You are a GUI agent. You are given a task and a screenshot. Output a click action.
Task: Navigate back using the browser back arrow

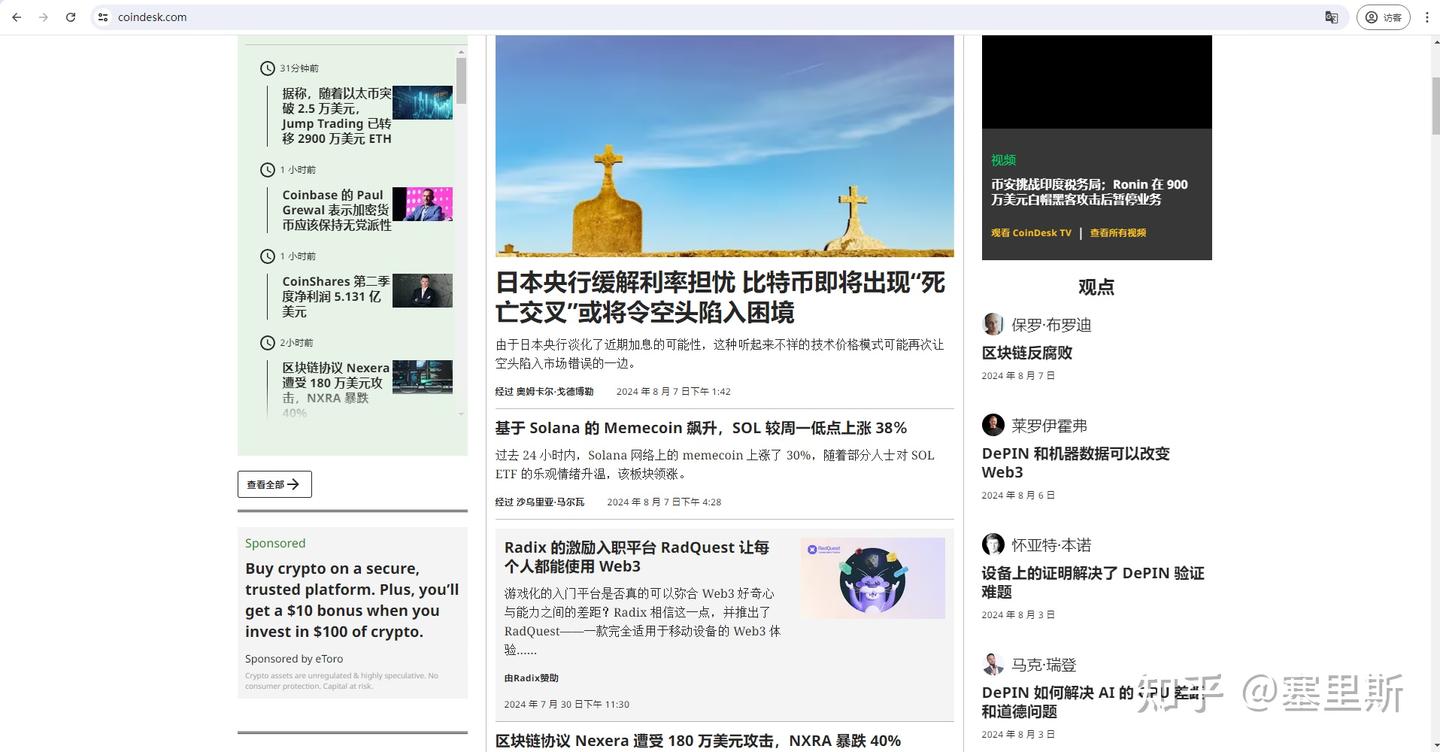[x=16, y=17]
